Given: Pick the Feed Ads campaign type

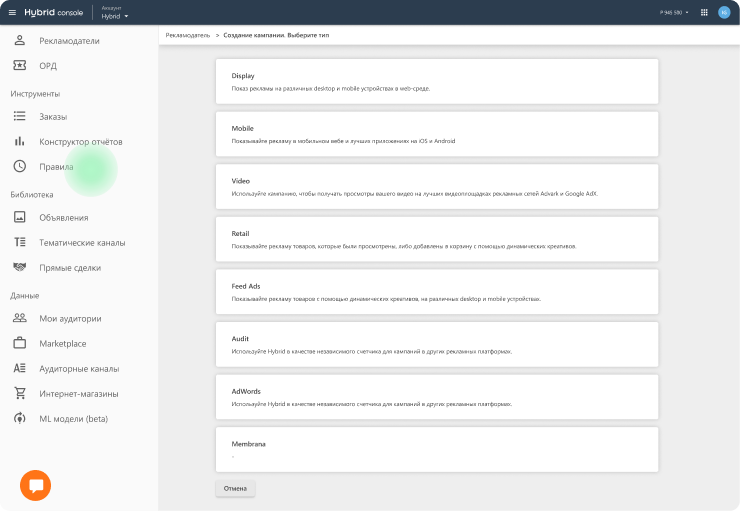Looking at the screenshot, I should click(x=436, y=291).
